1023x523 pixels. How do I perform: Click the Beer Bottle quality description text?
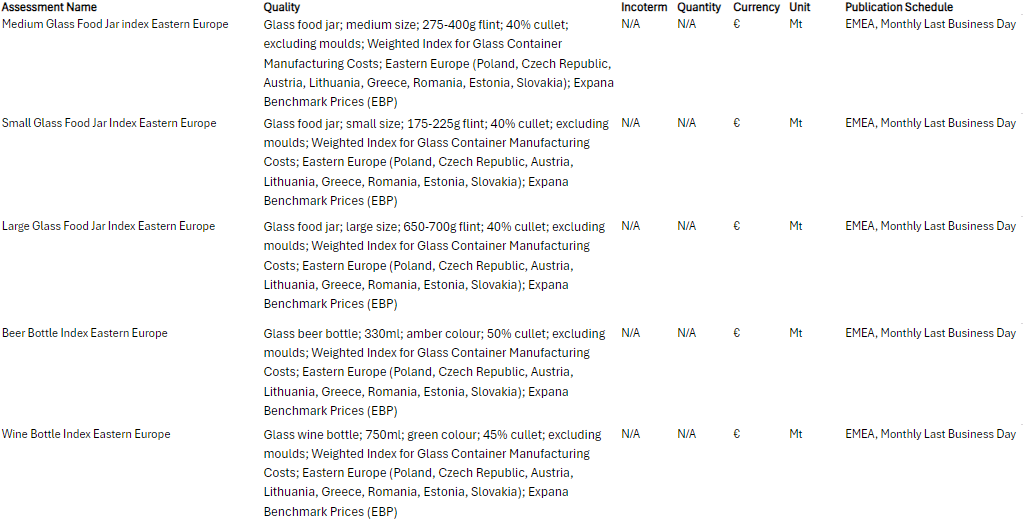[x=435, y=372]
